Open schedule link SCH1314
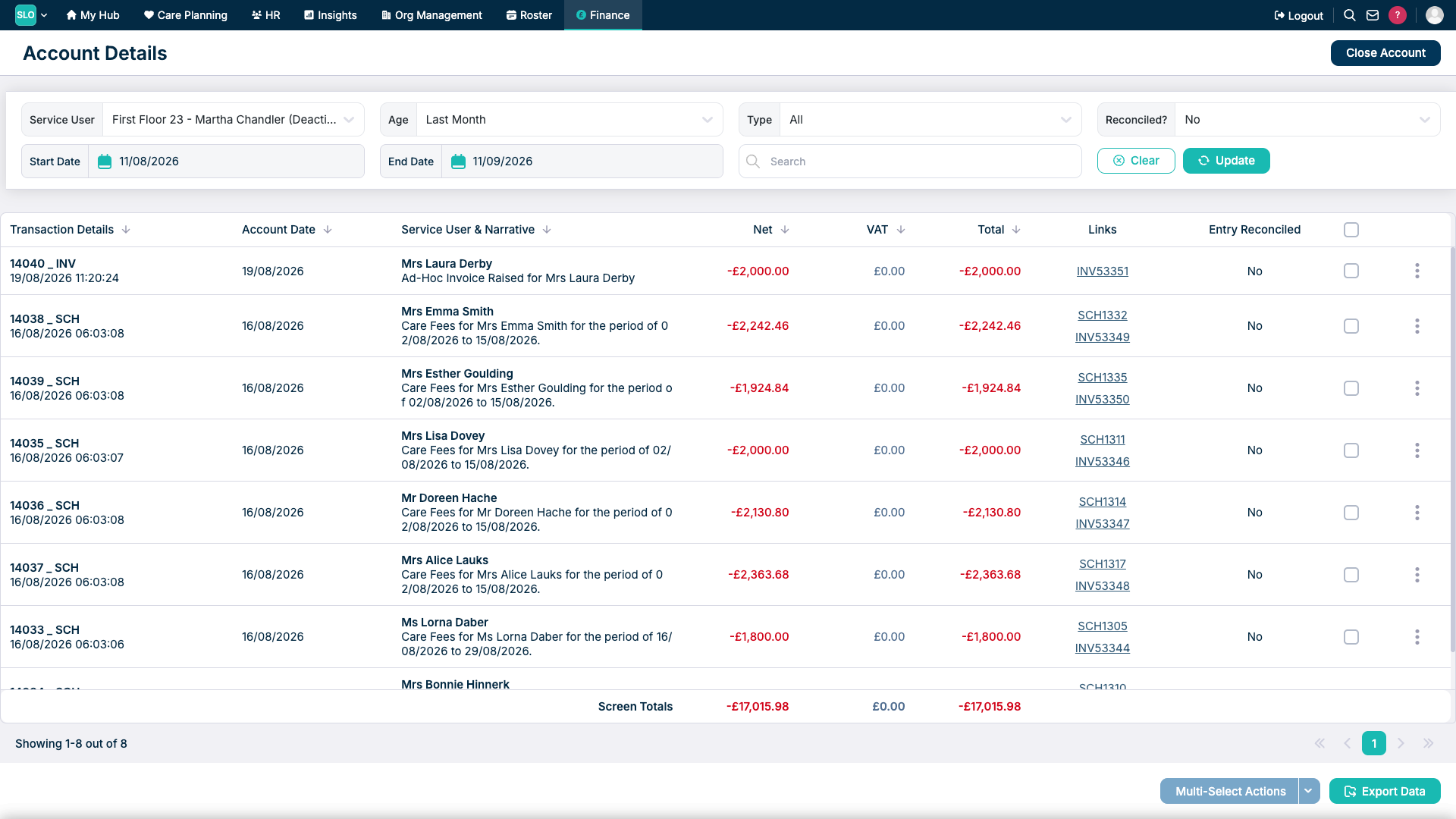 coord(1102,502)
